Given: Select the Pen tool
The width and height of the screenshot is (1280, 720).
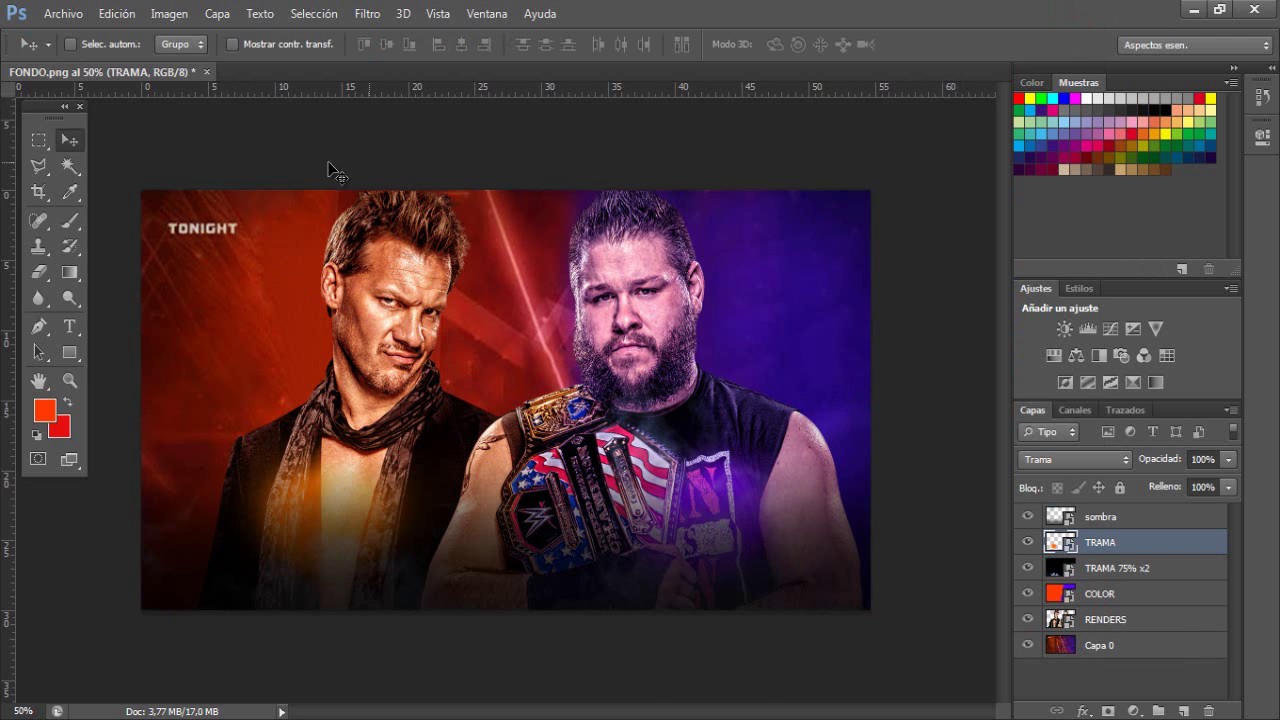Looking at the screenshot, I should tap(39, 326).
